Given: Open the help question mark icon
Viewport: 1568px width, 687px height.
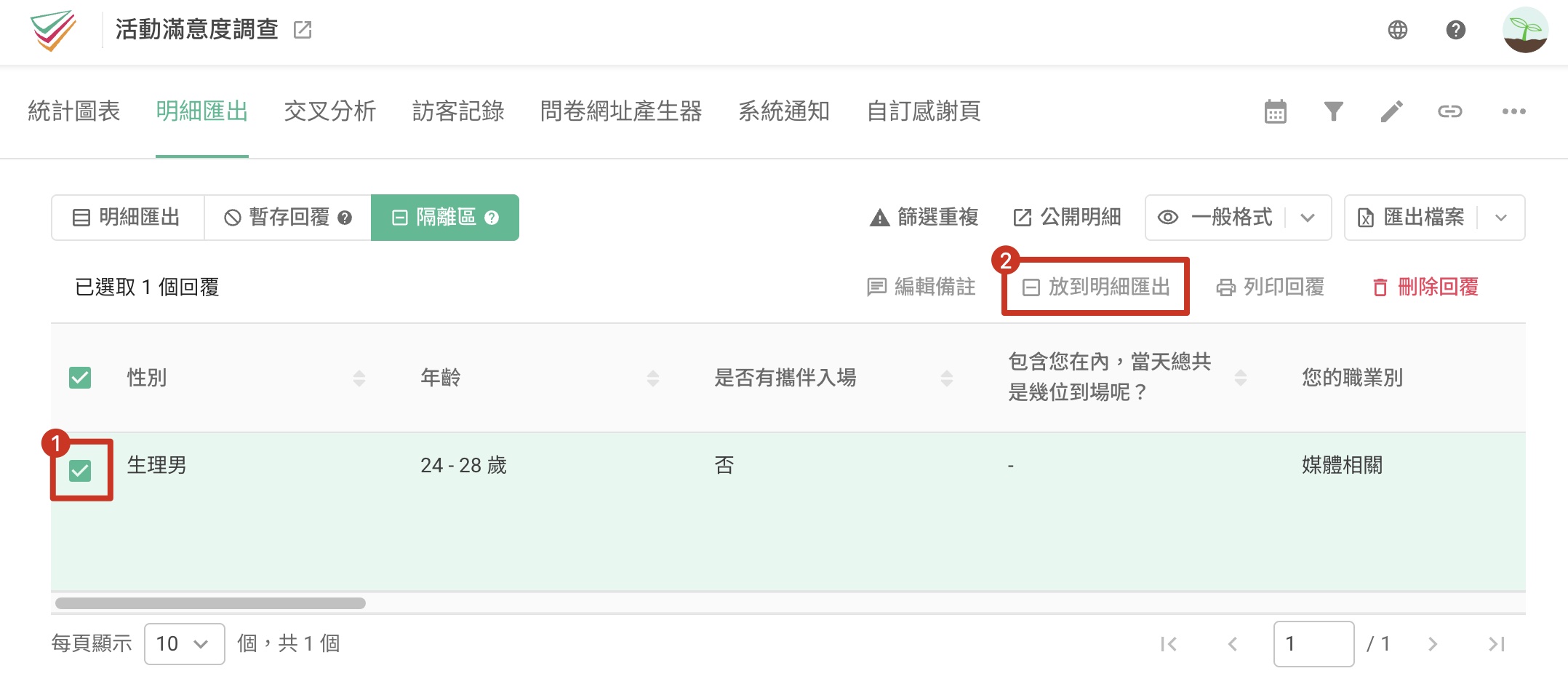Looking at the screenshot, I should pyautogui.click(x=1455, y=30).
